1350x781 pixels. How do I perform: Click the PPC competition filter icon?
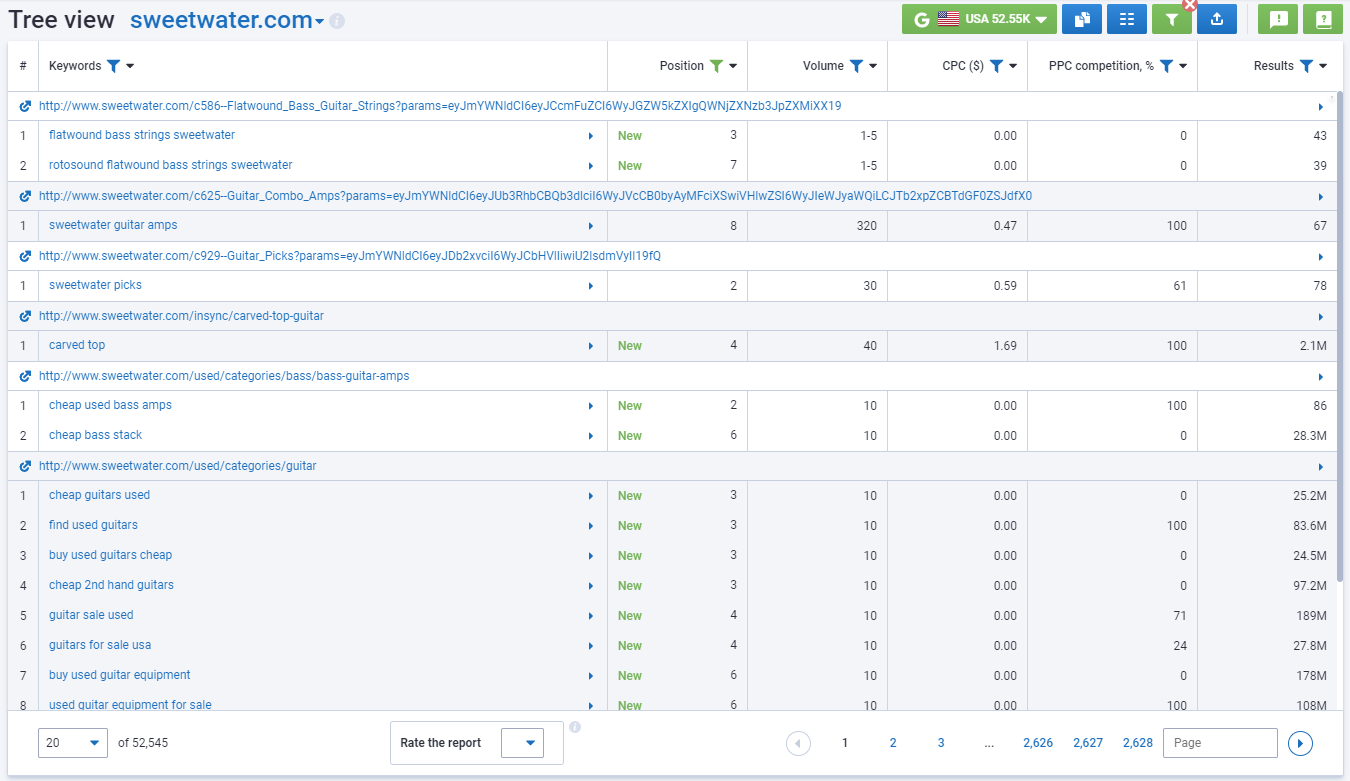tap(1166, 66)
